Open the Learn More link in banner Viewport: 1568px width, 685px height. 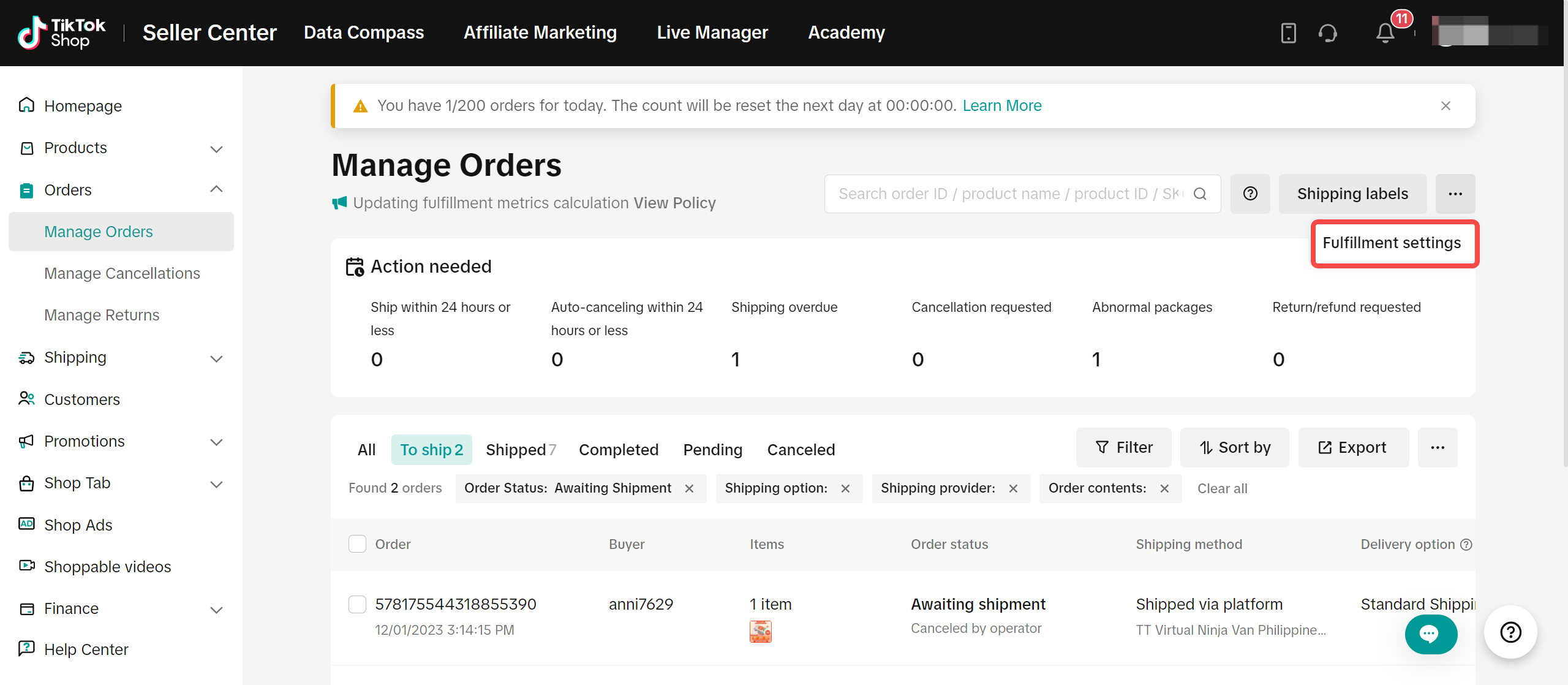point(1002,106)
